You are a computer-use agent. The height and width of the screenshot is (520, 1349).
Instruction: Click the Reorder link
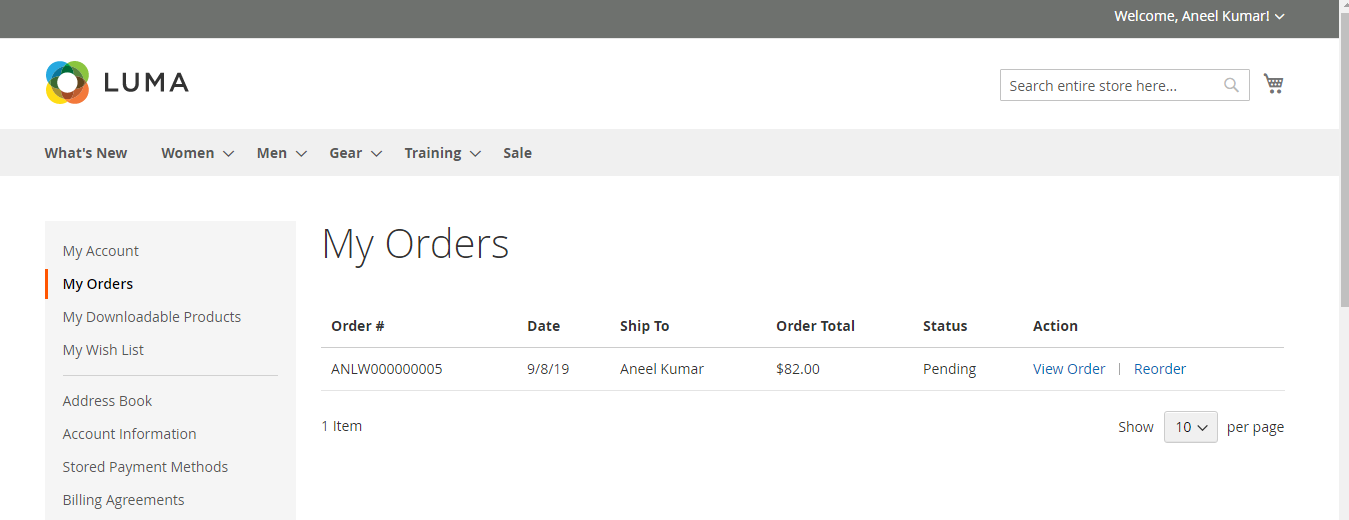[x=1159, y=369]
